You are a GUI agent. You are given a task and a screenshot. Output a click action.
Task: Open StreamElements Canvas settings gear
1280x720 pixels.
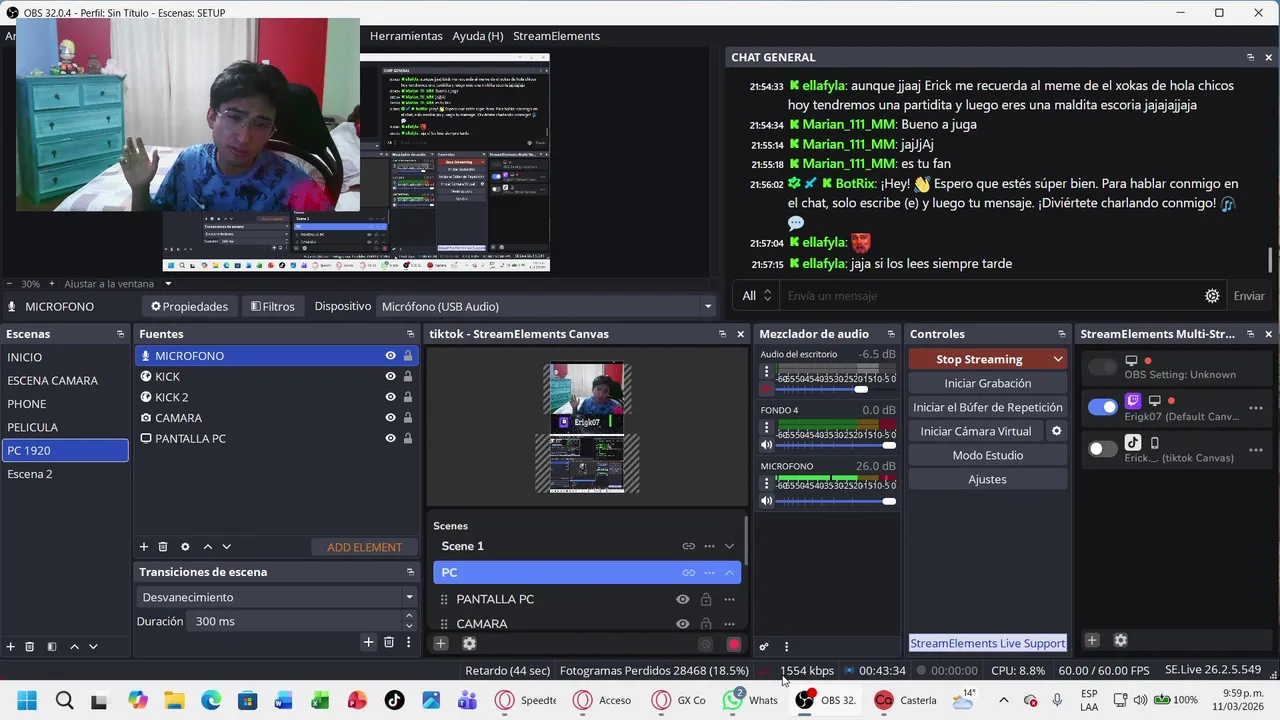click(x=469, y=644)
